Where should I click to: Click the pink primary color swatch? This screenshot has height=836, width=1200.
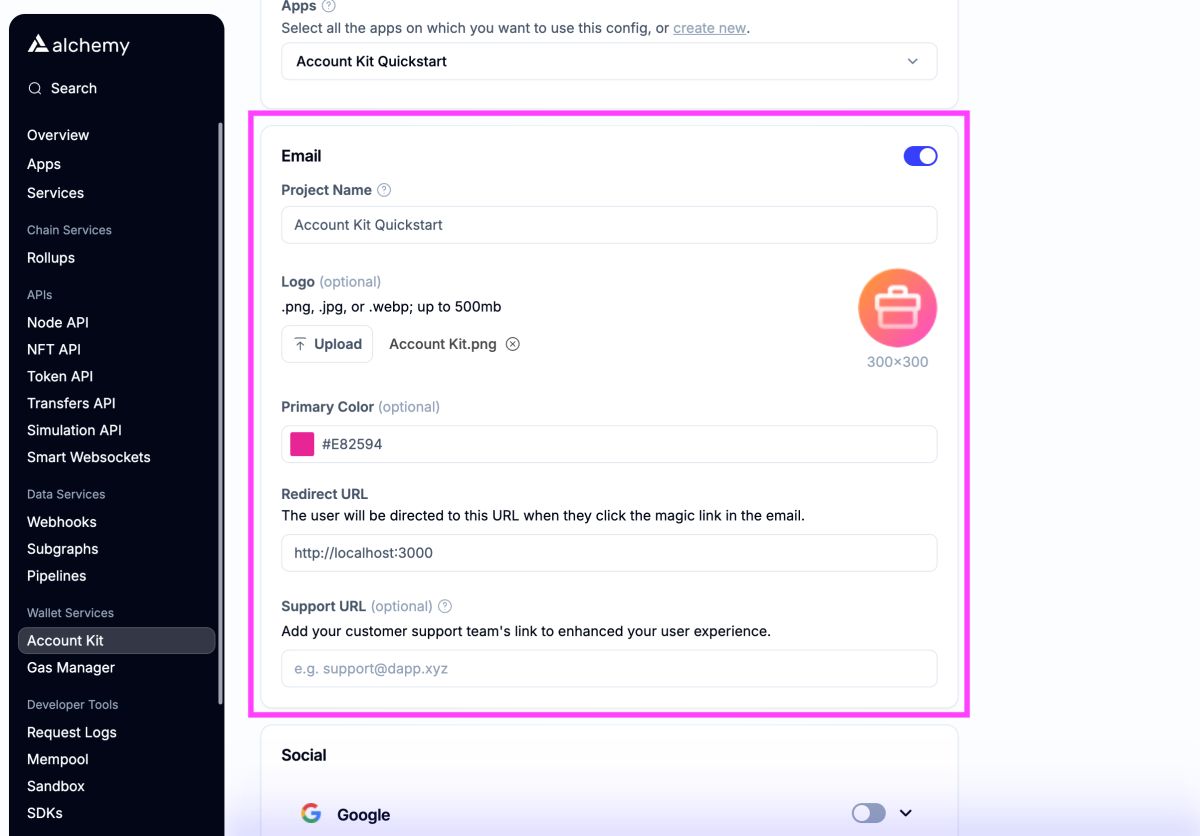[x=302, y=444]
